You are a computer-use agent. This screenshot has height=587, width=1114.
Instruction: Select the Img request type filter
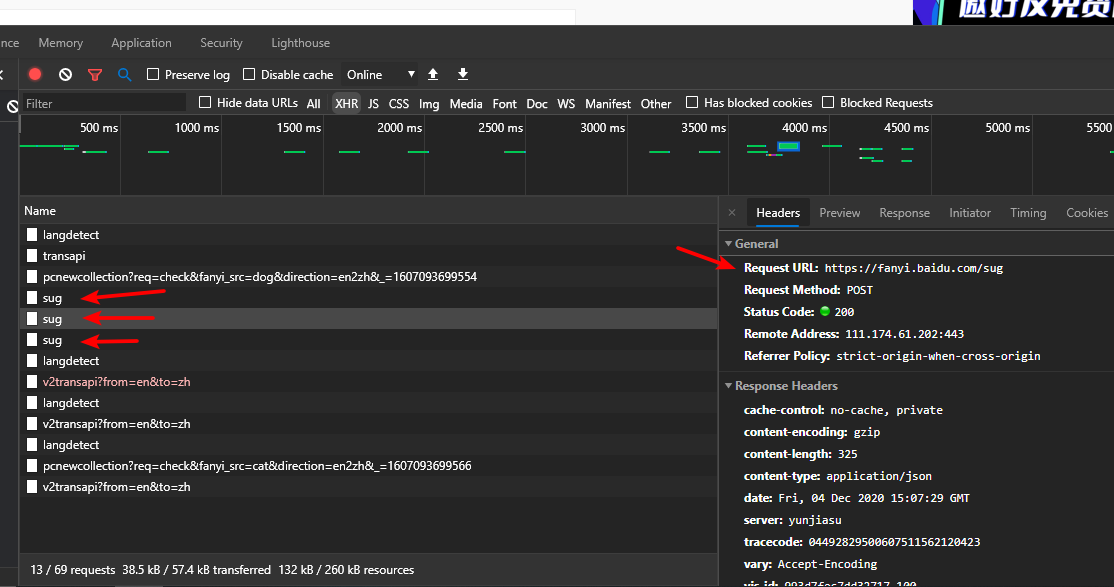pos(429,104)
